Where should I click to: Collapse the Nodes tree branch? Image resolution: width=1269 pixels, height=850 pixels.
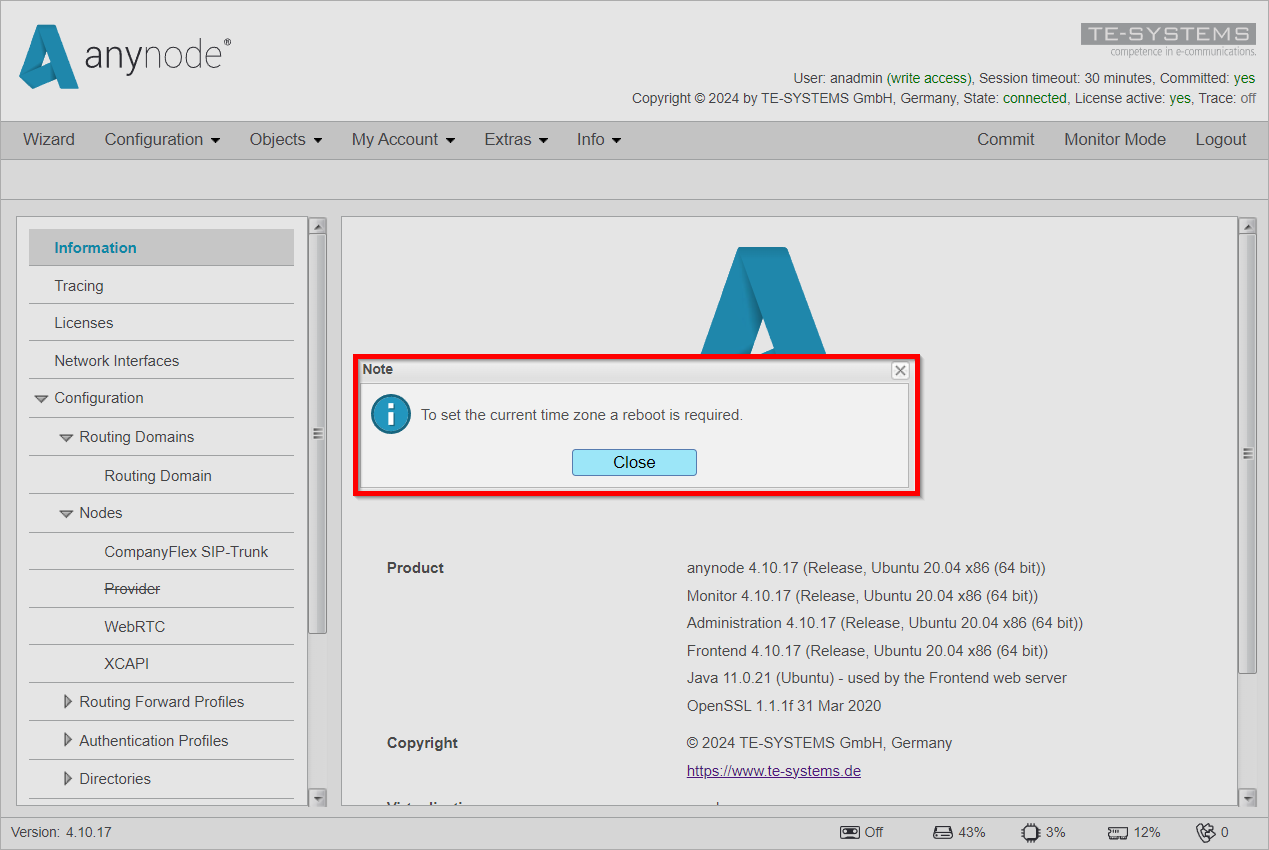click(x=64, y=513)
